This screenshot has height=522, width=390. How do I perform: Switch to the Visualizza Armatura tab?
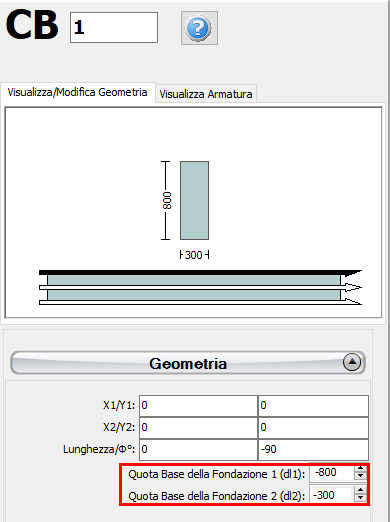coord(206,94)
